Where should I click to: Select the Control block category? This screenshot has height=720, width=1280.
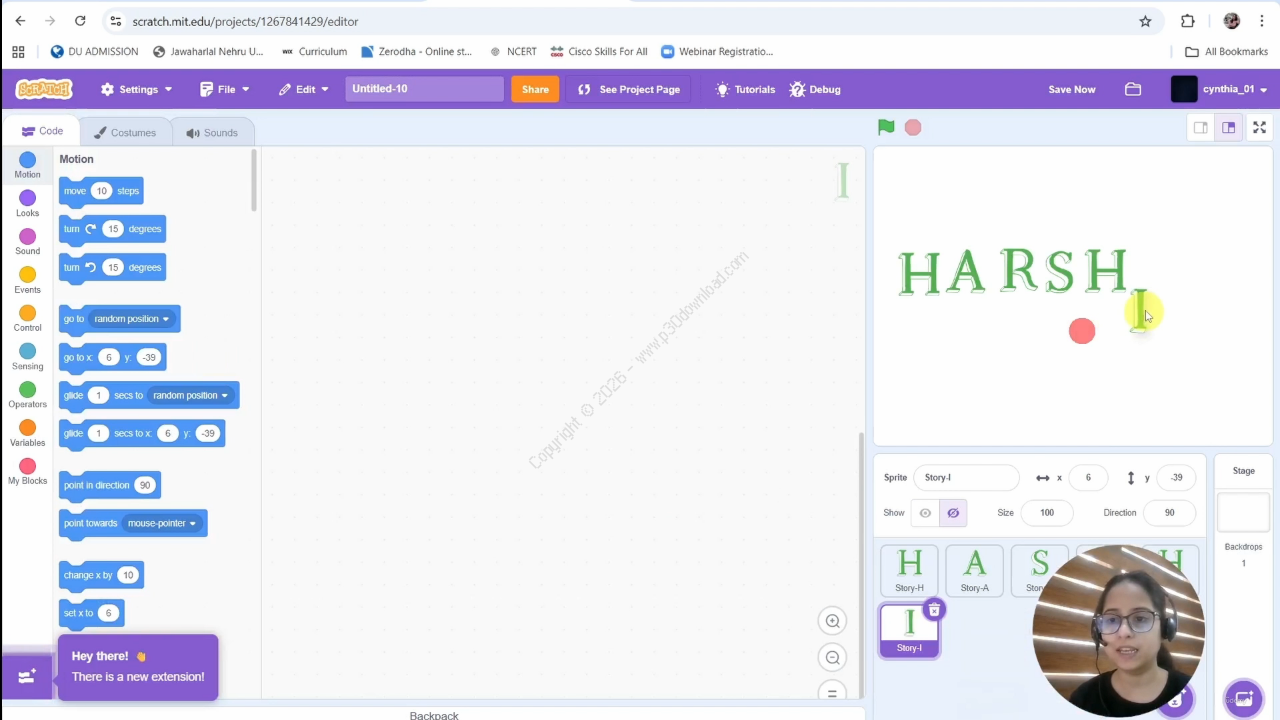(x=27, y=318)
